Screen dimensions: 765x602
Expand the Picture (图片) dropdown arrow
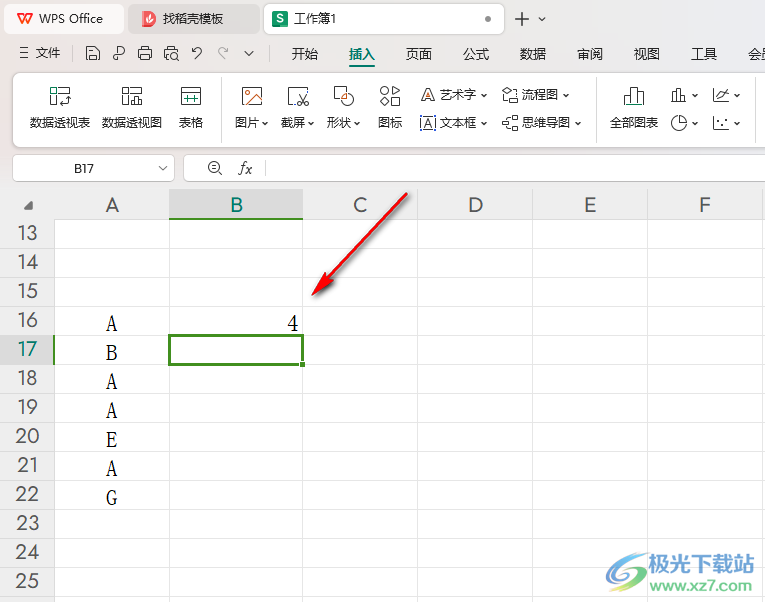(265, 123)
